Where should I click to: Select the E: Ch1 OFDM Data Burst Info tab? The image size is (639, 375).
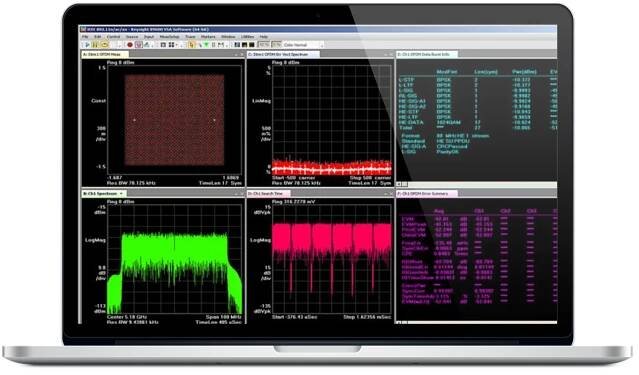click(x=427, y=54)
